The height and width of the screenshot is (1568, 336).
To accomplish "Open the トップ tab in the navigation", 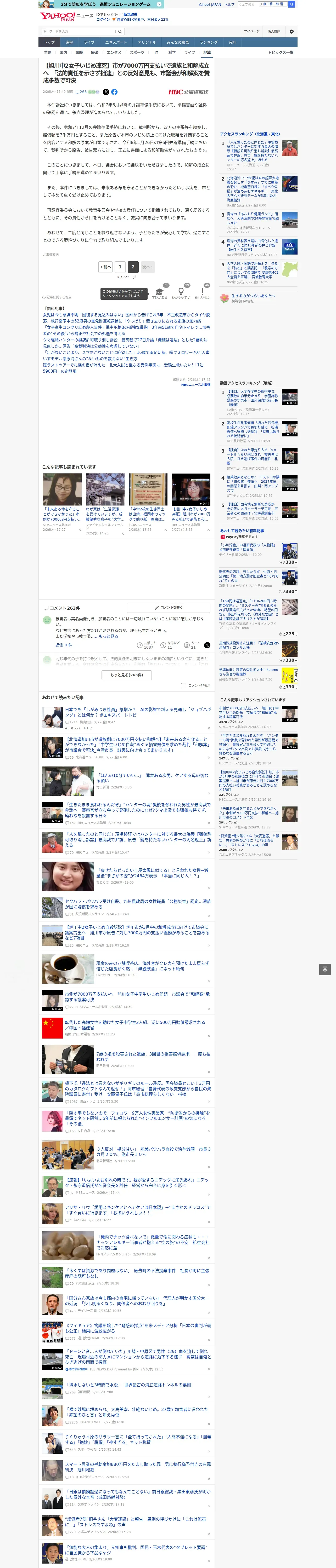I will tap(49, 43).
